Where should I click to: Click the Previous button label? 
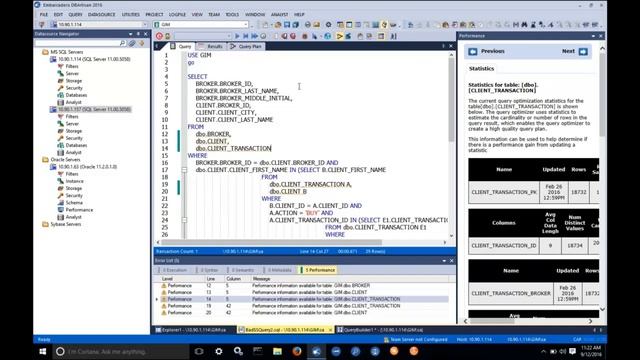493,51
